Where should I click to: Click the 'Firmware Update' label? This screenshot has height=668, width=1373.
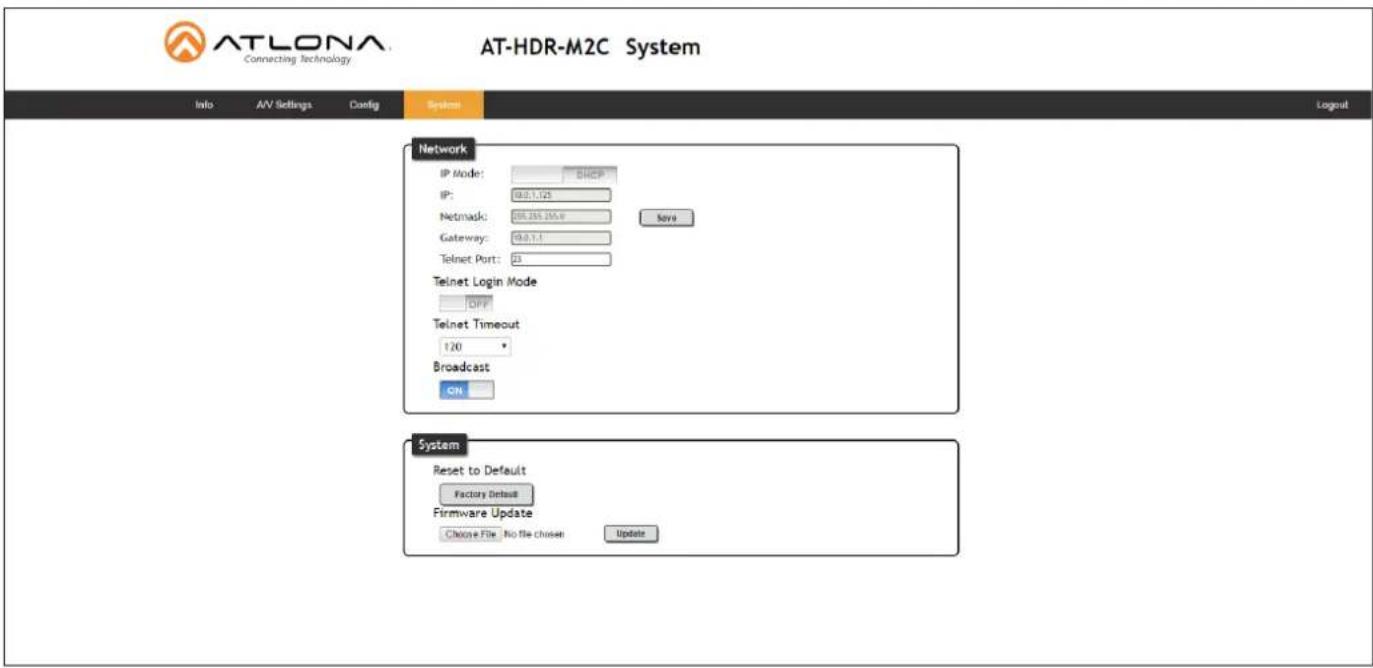482,513
